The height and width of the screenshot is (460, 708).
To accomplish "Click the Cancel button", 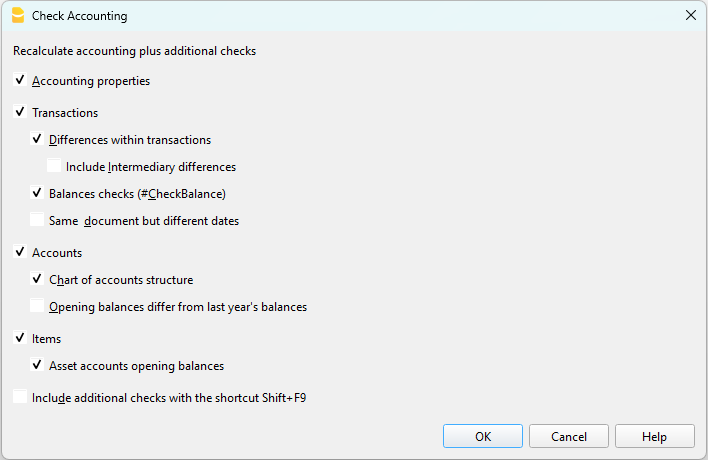I will pos(569,436).
